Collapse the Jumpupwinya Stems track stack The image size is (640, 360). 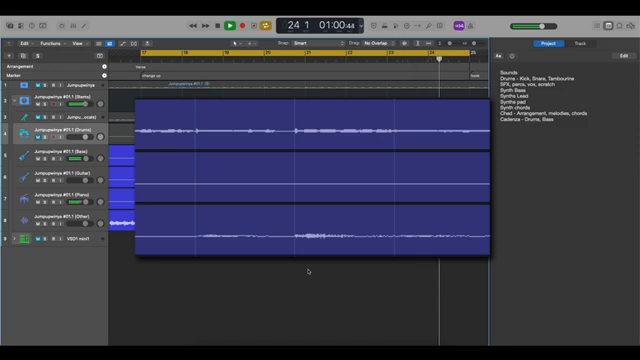(15, 100)
